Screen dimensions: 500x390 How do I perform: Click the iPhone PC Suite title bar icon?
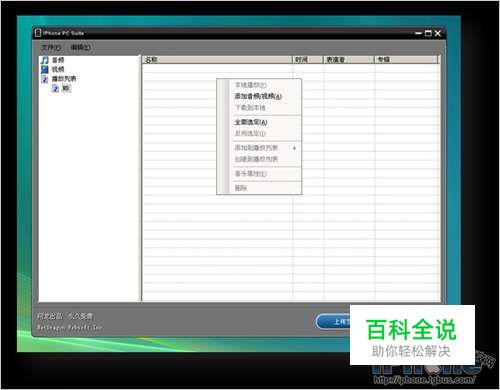click(x=38, y=33)
